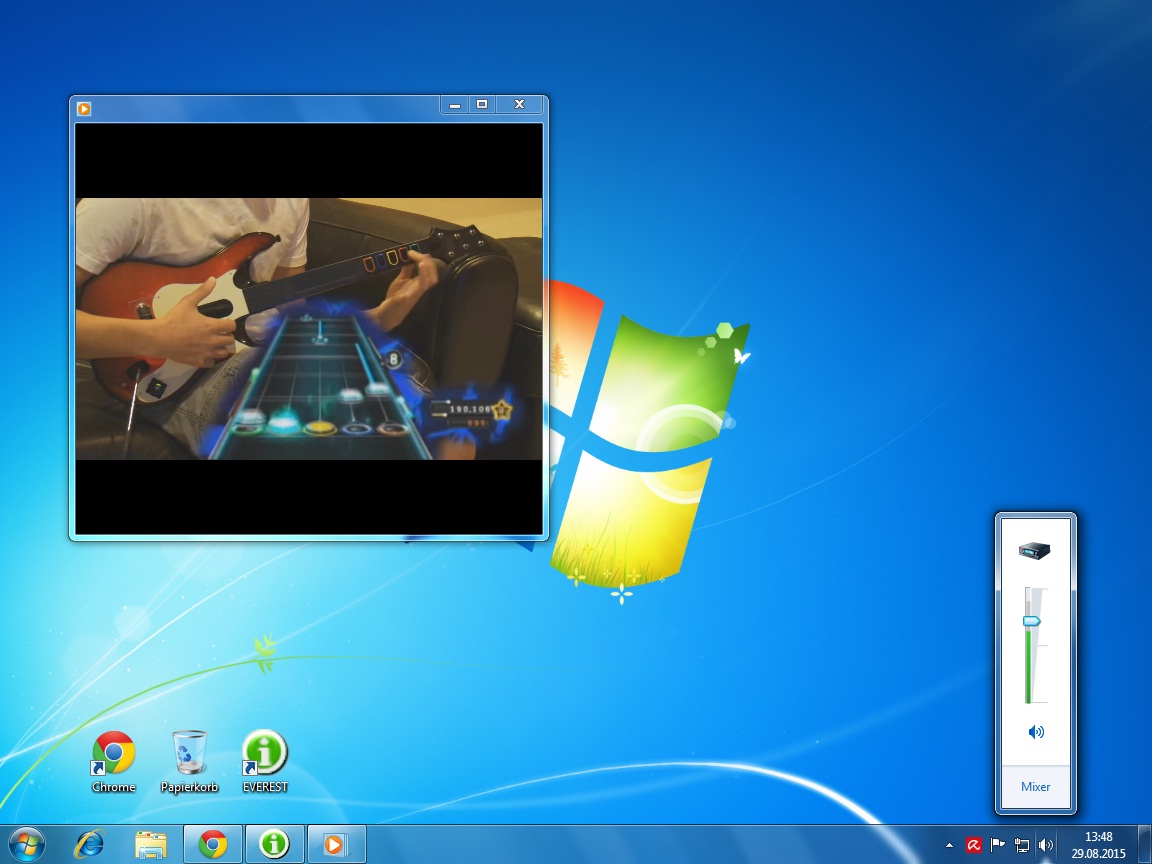Select the Papierkorb recycle bin icon
This screenshot has width=1152, height=864.
point(189,754)
